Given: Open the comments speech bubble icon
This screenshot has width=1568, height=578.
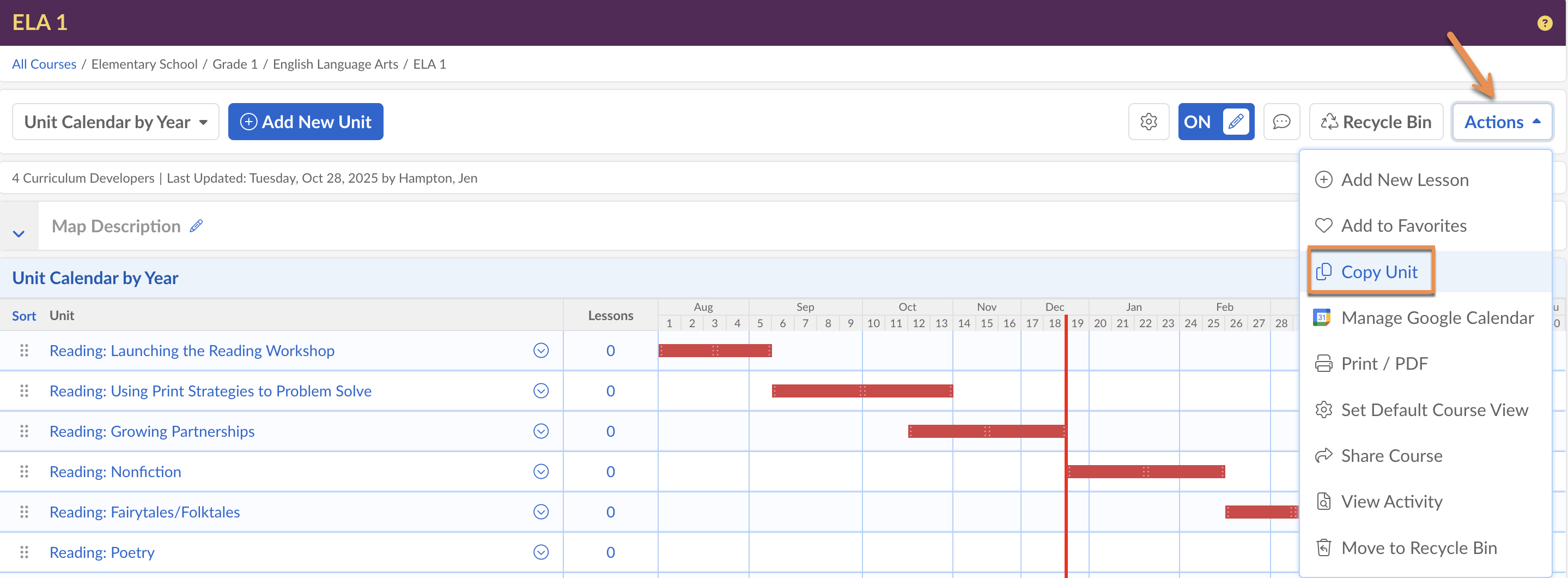Looking at the screenshot, I should [1281, 122].
